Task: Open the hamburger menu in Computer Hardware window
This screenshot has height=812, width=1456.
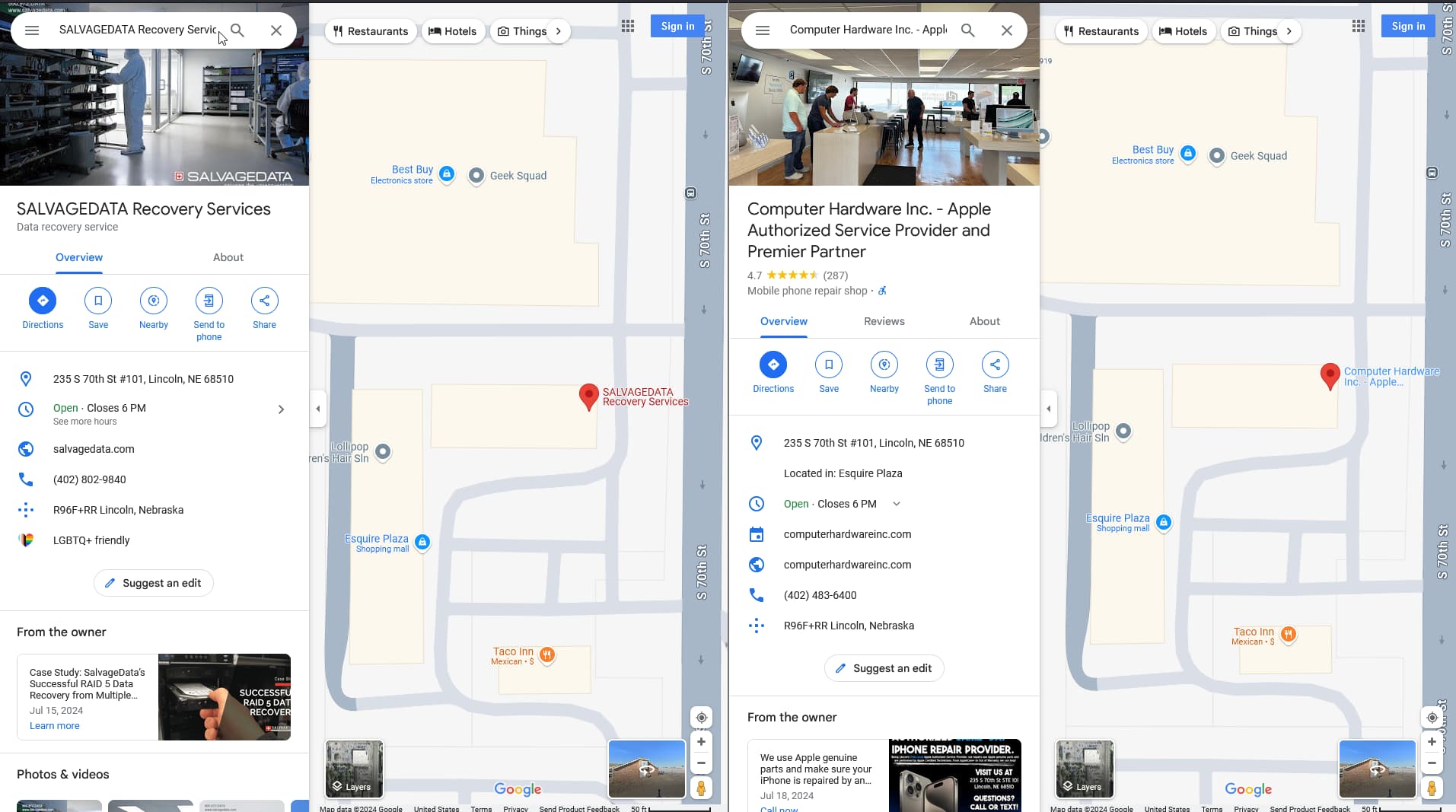Action: tap(762, 30)
